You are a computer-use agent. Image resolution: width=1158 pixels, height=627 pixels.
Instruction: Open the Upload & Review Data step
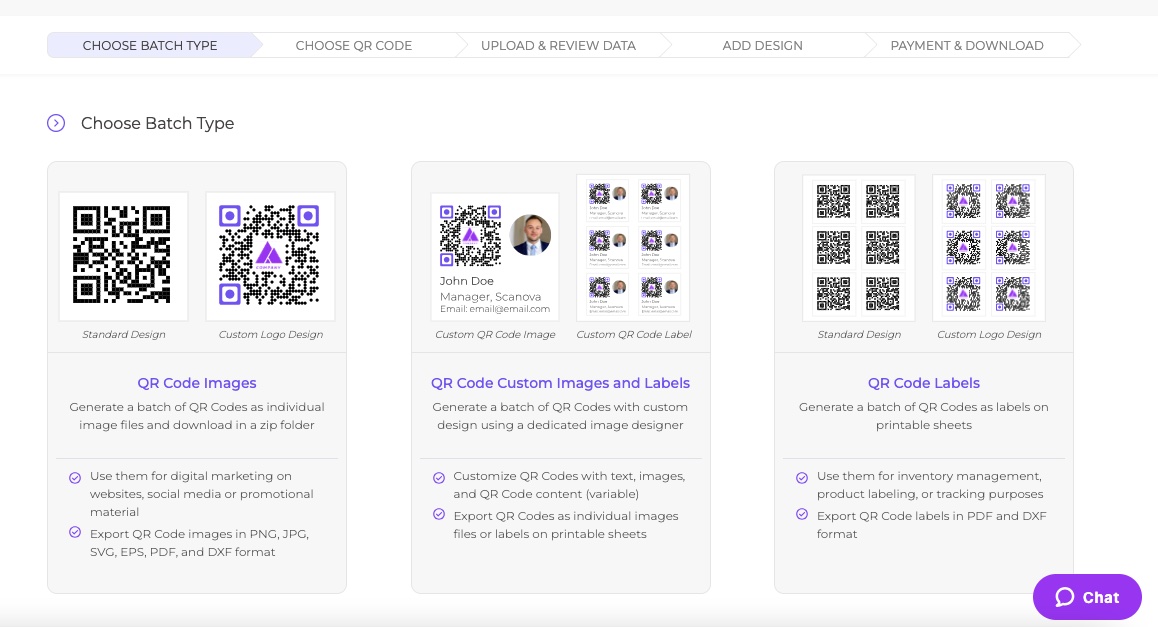pyautogui.click(x=558, y=45)
